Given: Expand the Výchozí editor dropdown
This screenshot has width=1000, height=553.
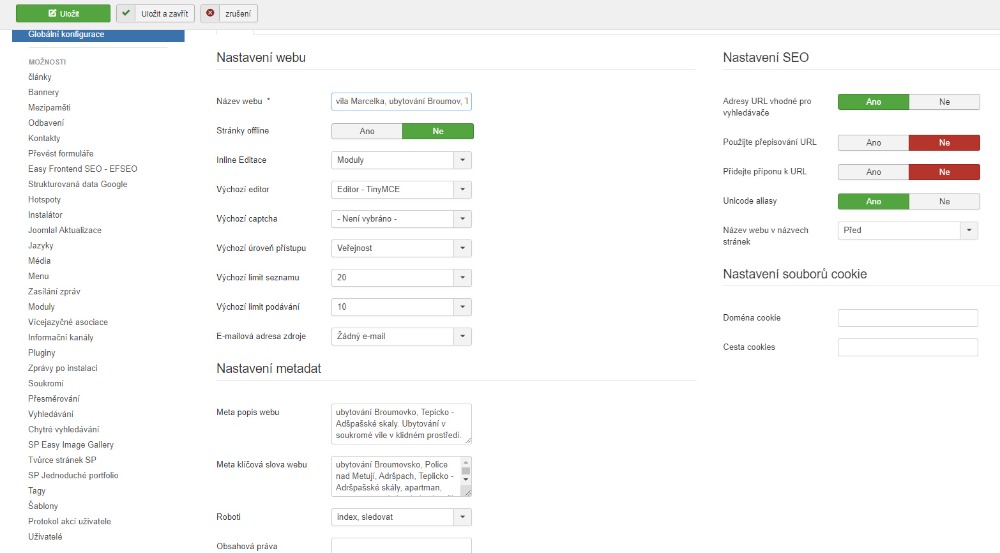Looking at the screenshot, I should coord(401,189).
